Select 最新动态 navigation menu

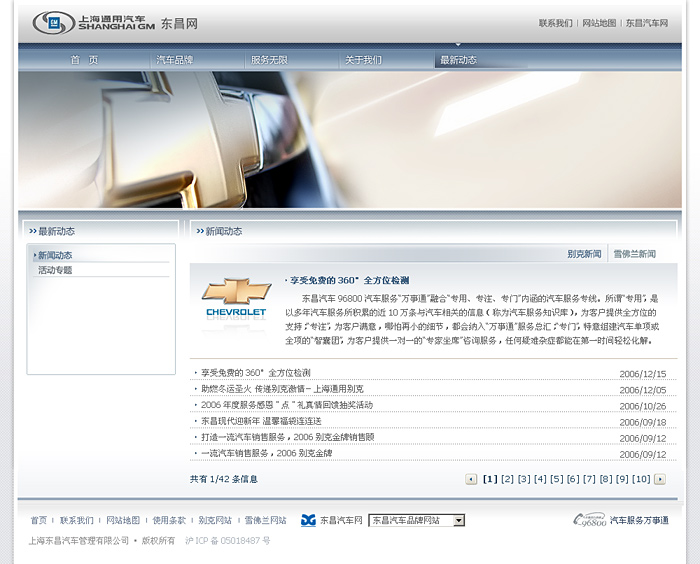[458, 60]
